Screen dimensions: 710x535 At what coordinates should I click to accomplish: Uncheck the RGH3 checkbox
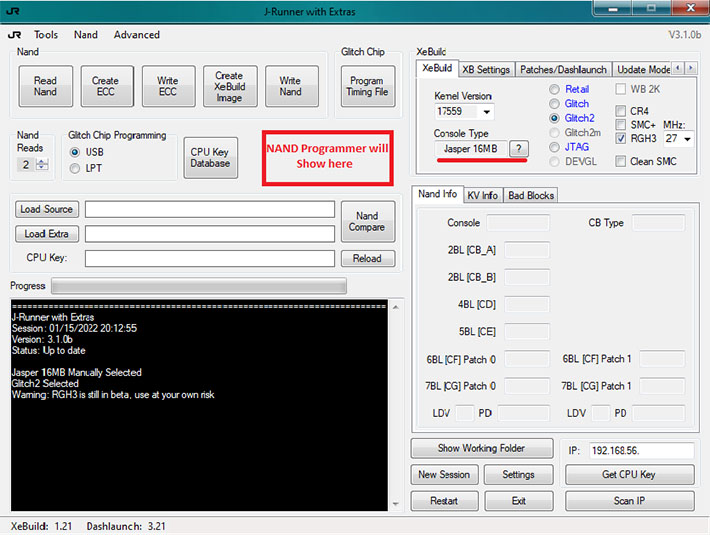621,139
